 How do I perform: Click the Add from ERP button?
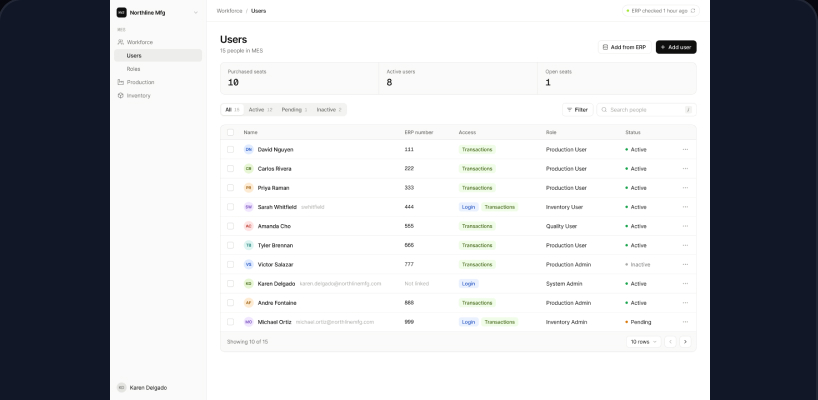624,47
